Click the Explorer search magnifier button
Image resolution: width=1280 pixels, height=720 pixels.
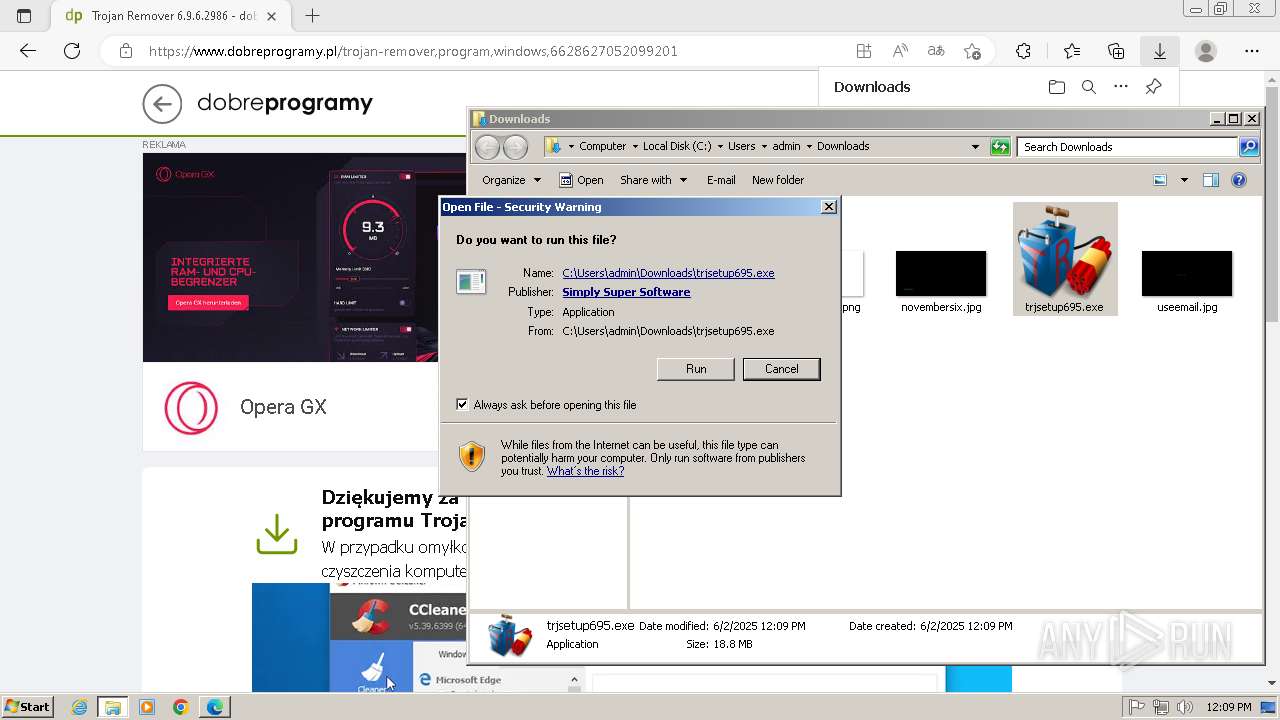point(1249,147)
